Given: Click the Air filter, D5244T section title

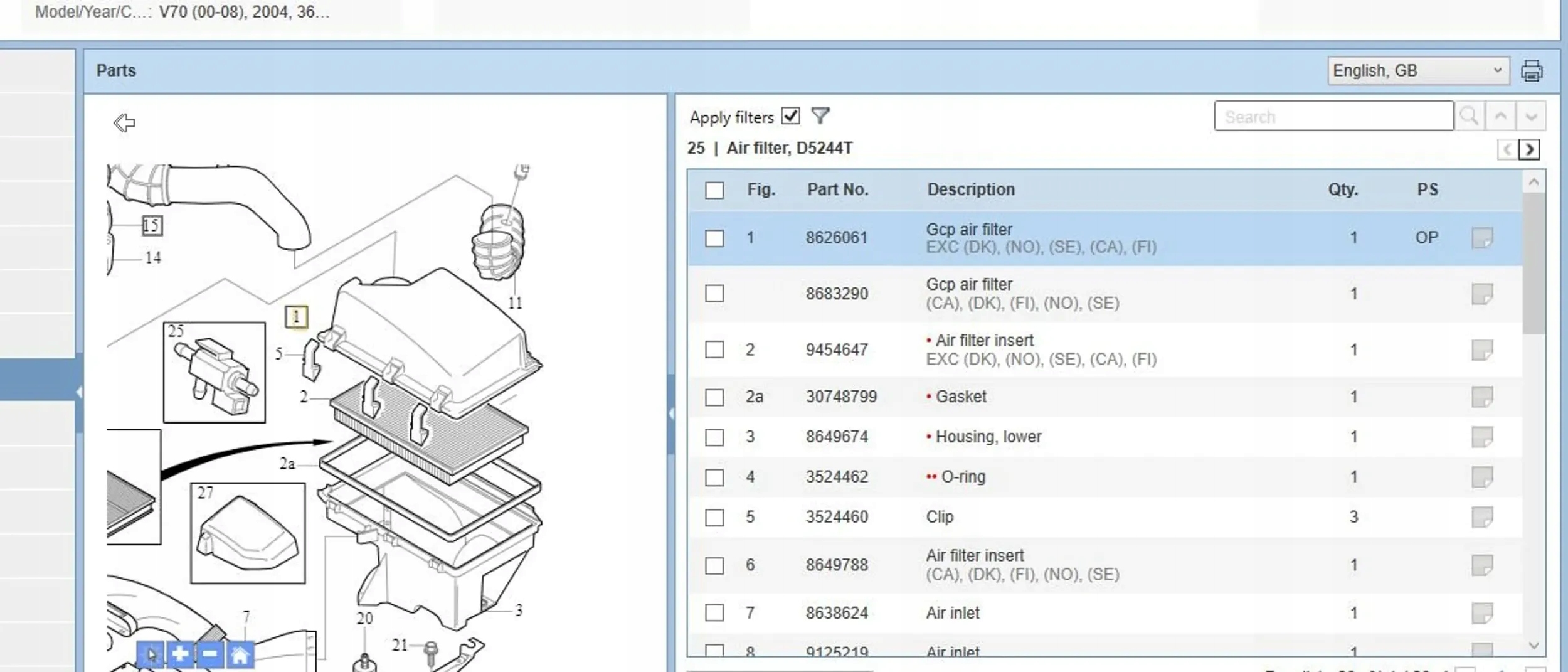Looking at the screenshot, I should pos(789,148).
